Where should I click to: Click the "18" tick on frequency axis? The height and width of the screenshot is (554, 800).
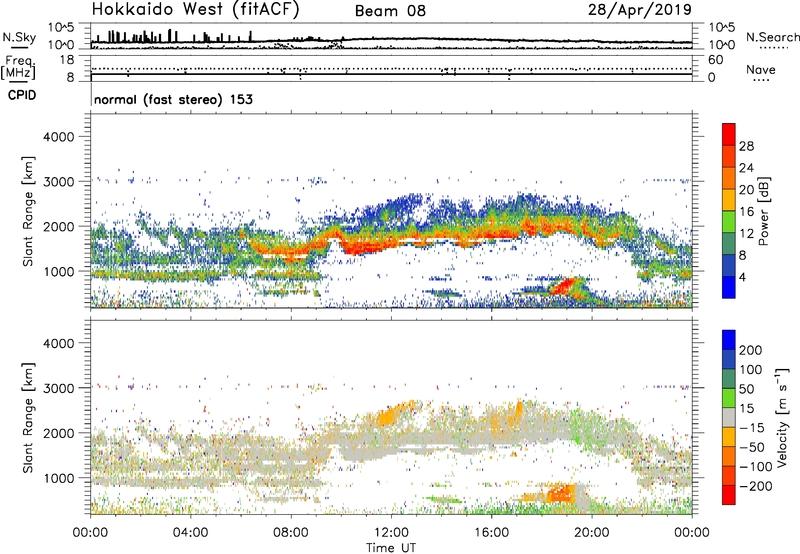66,60
